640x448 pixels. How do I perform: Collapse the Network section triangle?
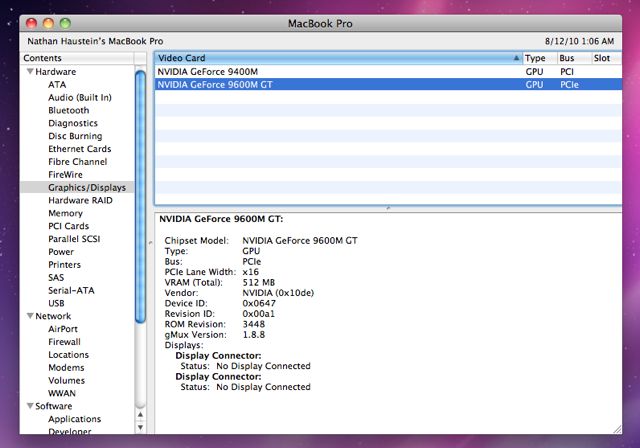pyautogui.click(x=31, y=316)
